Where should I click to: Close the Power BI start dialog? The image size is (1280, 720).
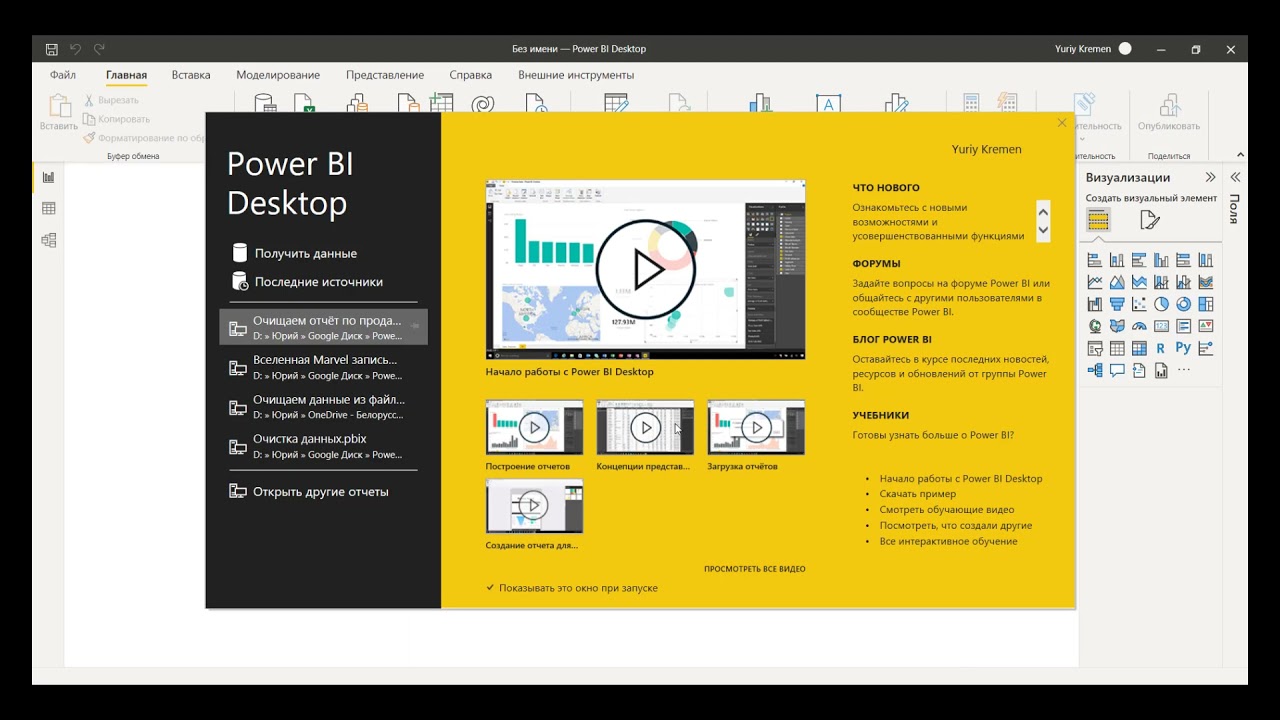[x=1062, y=123]
